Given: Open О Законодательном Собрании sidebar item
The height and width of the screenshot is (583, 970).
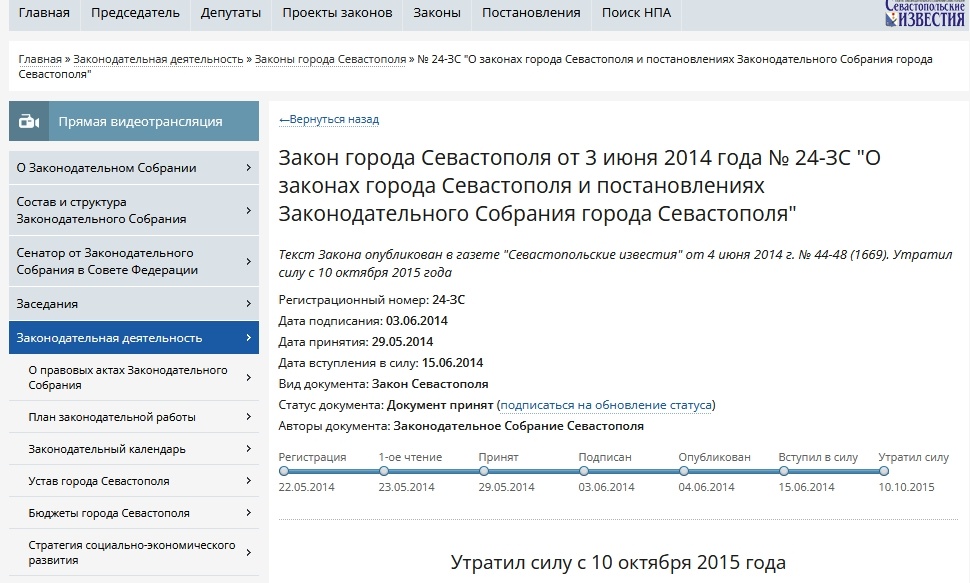Looking at the screenshot, I should click(134, 168).
